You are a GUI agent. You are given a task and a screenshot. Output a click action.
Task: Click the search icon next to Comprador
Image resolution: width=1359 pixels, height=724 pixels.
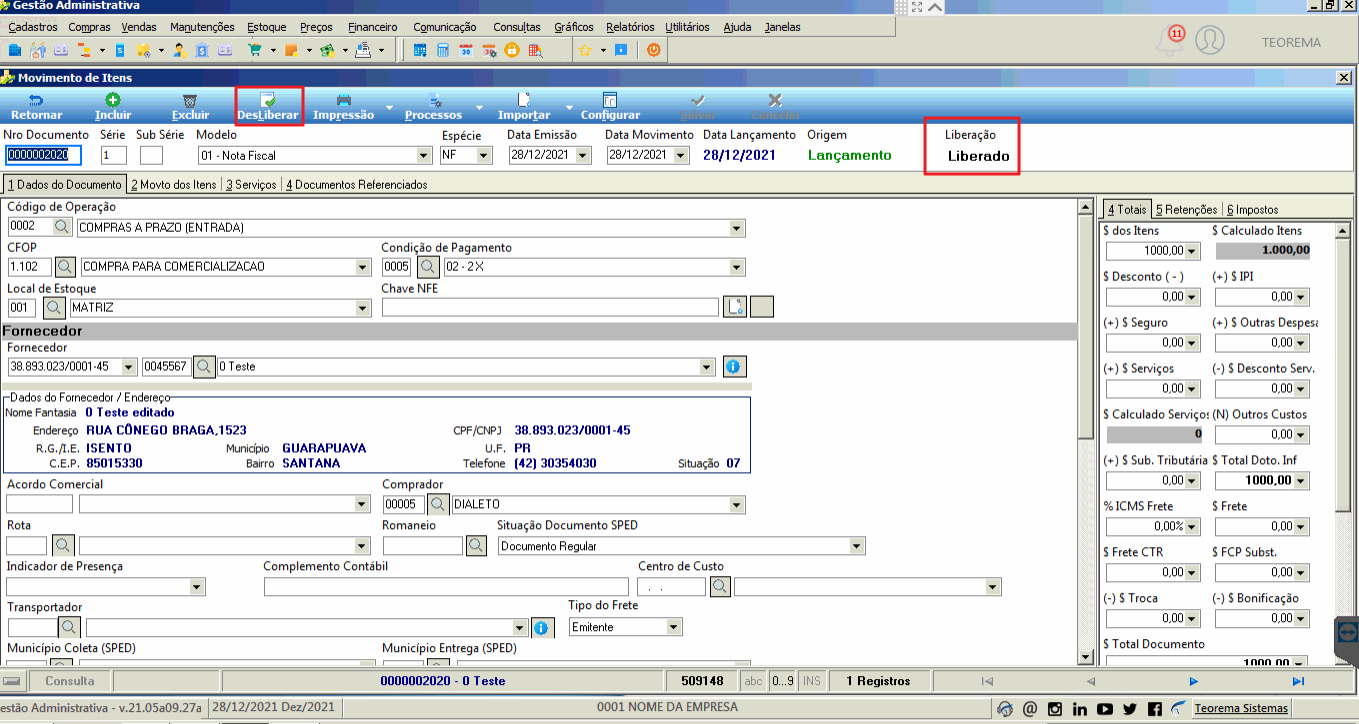(438, 504)
